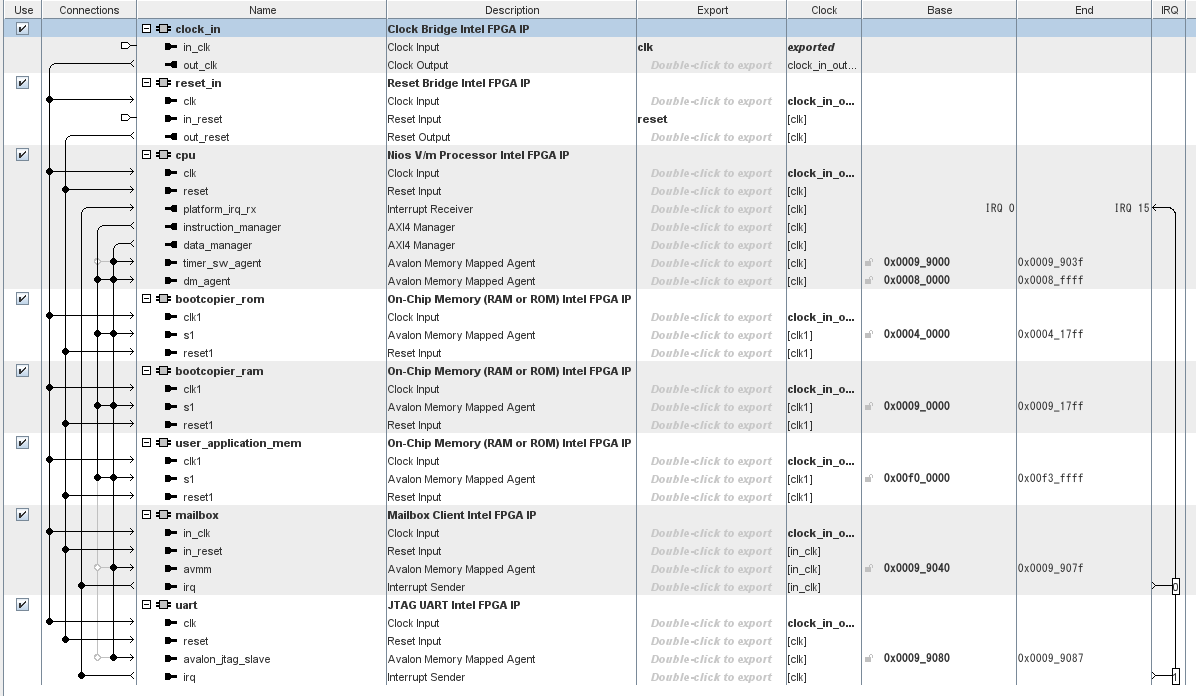The width and height of the screenshot is (1196, 696).
Task: Select the end address 0x00f3_ffff
Action: [1050, 478]
